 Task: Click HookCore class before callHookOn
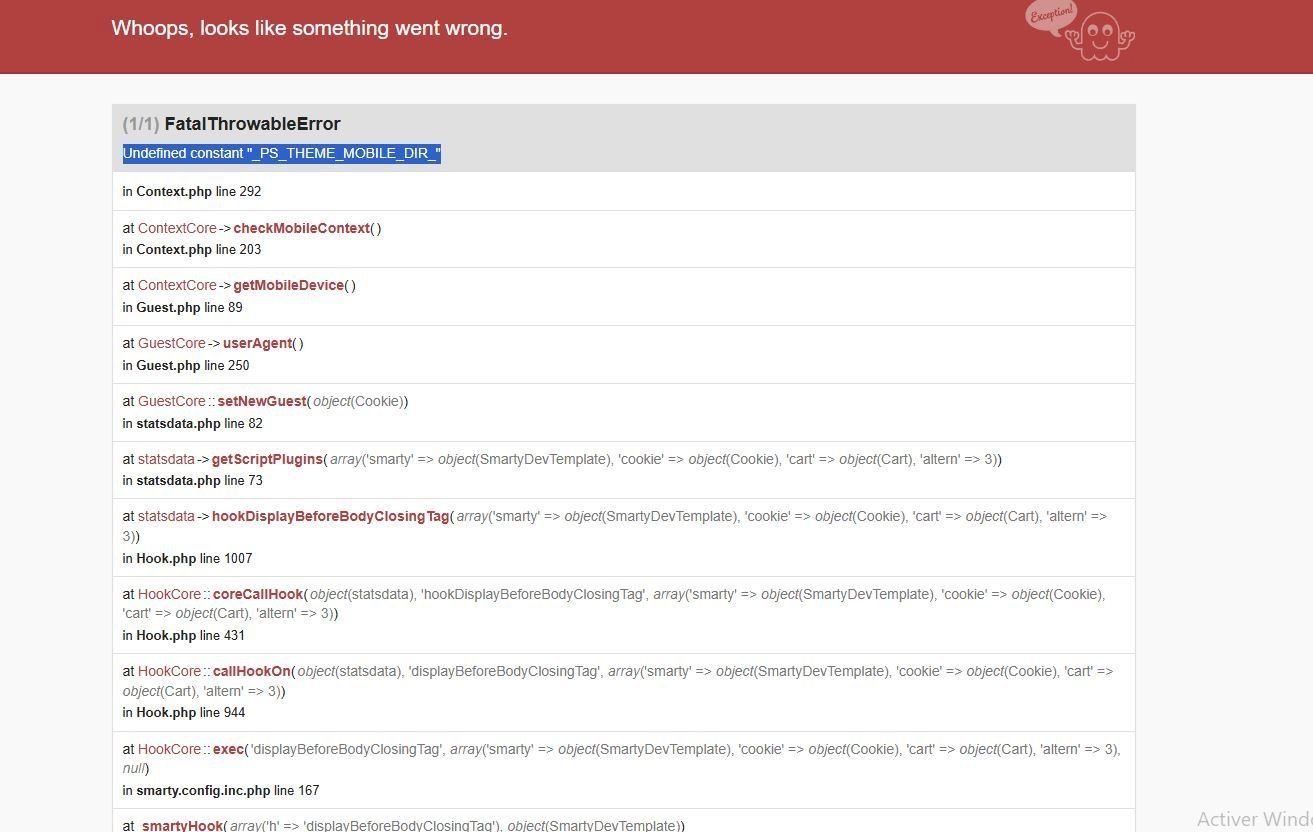click(x=169, y=671)
